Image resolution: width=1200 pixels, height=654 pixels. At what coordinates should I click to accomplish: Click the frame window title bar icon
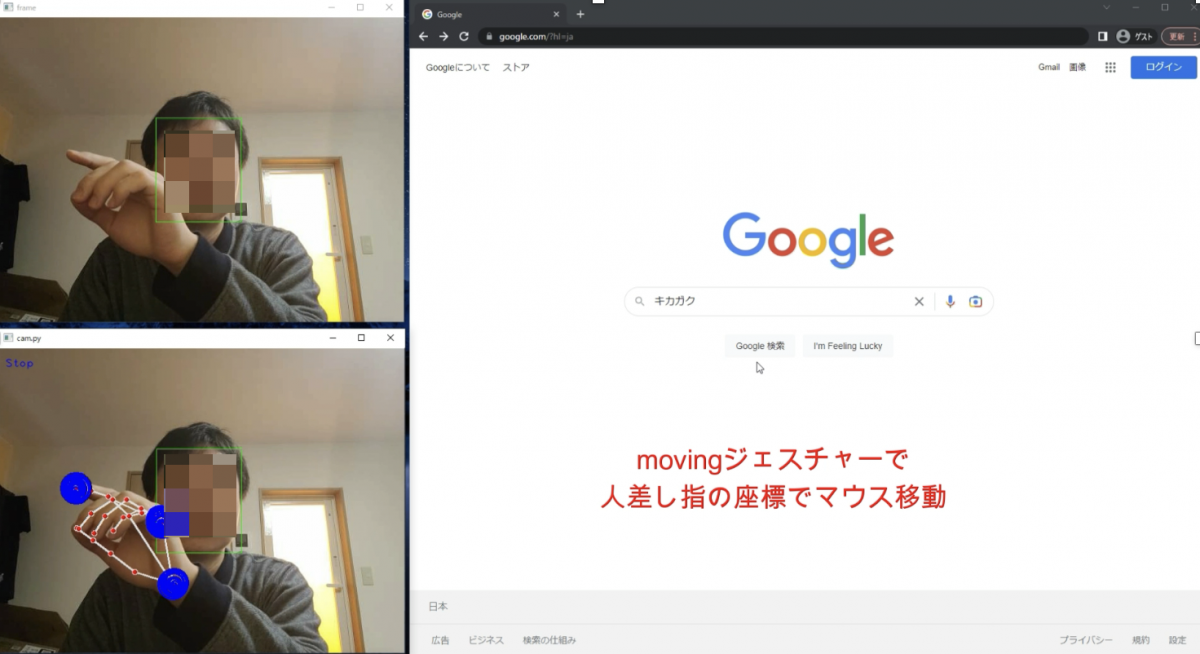click(8, 7)
